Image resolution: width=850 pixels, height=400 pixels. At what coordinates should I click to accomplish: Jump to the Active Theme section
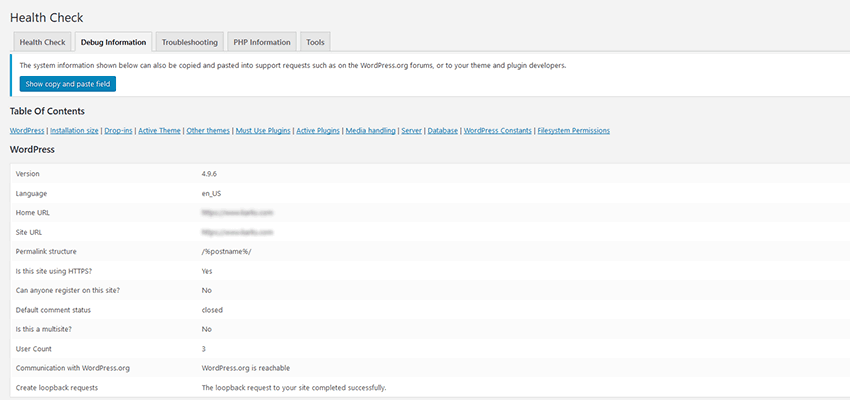159,131
